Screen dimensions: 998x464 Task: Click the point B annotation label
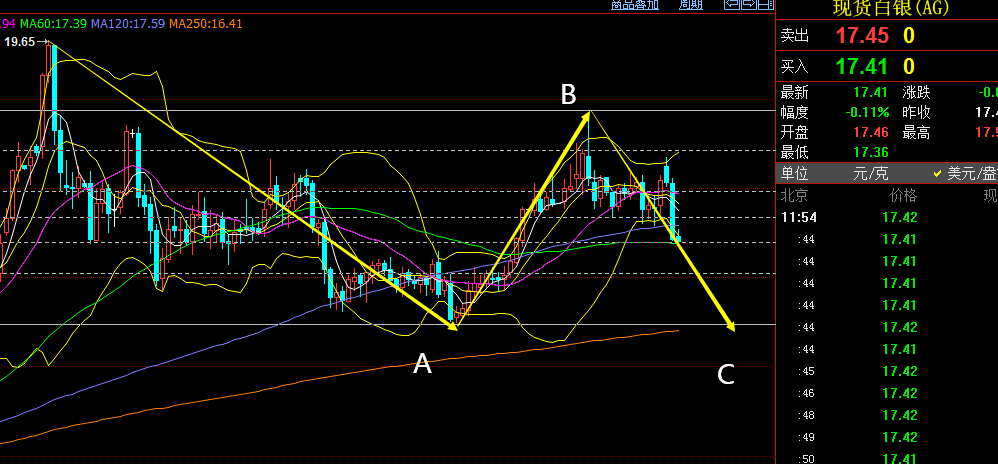(568, 94)
